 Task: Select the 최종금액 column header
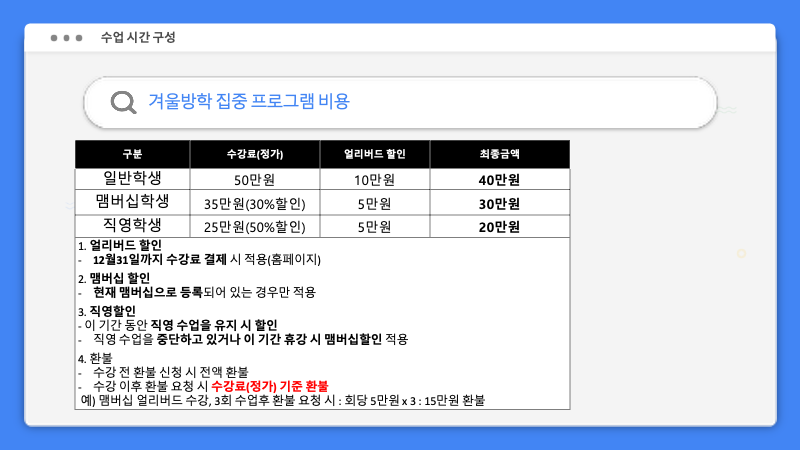500,154
